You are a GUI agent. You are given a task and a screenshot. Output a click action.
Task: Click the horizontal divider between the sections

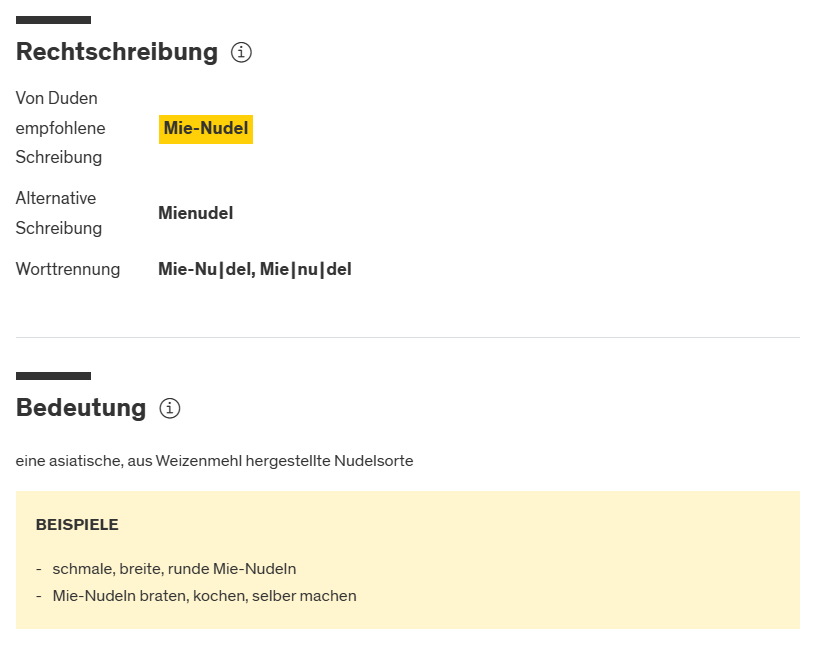coord(408,338)
